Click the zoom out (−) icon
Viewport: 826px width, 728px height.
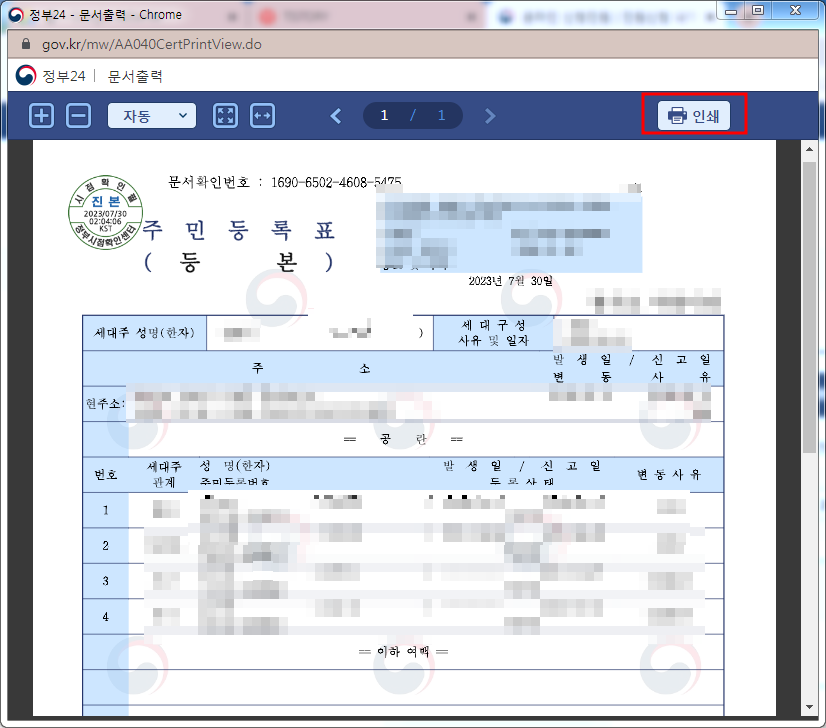point(78,115)
